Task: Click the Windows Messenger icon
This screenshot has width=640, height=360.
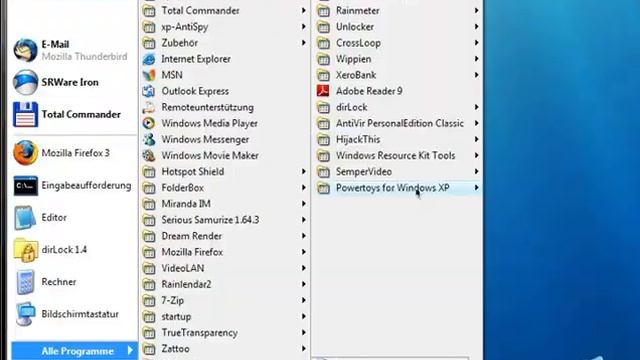Action: click(149, 140)
